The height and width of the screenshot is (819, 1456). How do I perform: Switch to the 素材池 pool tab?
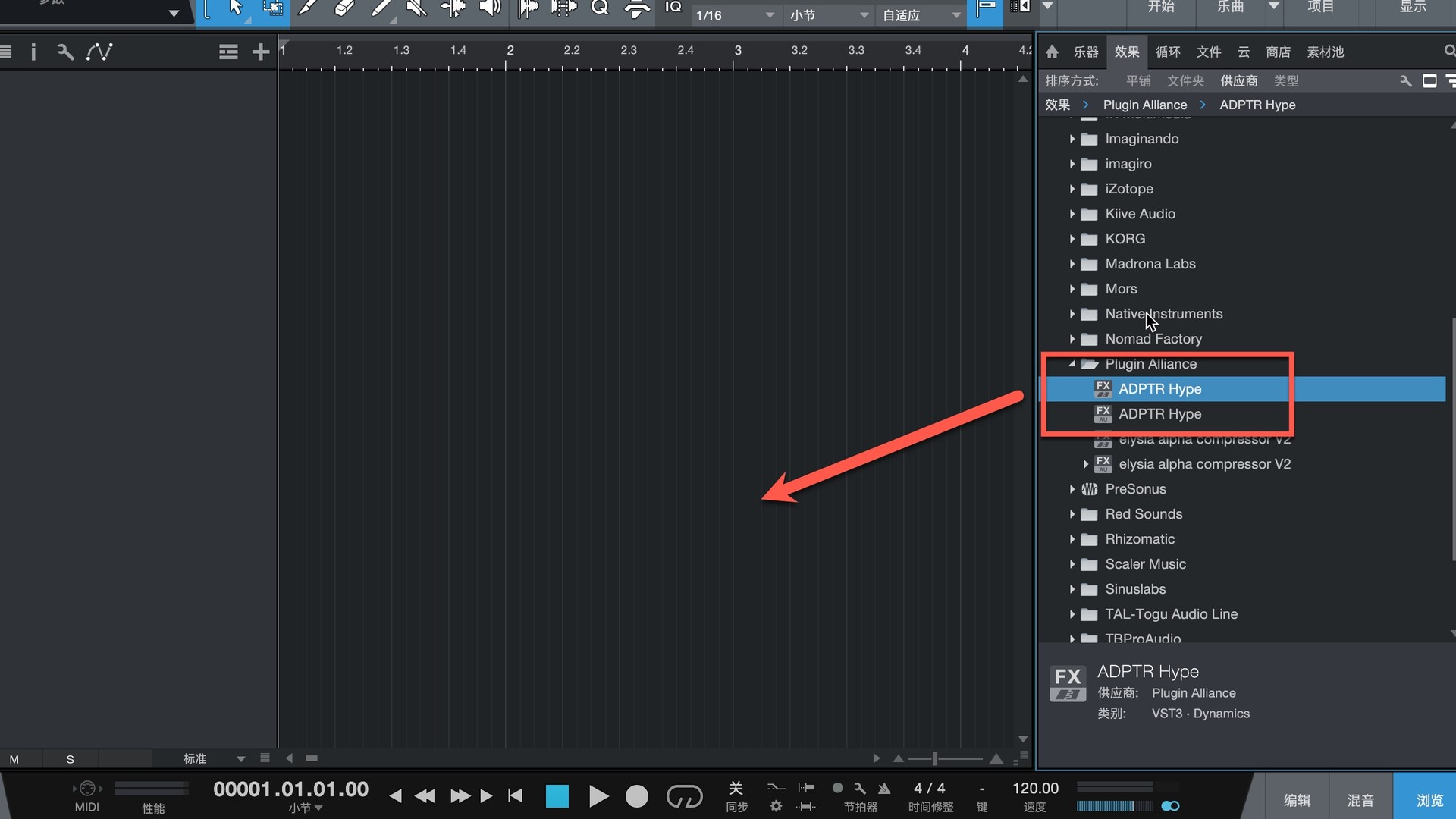(x=1326, y=52)
